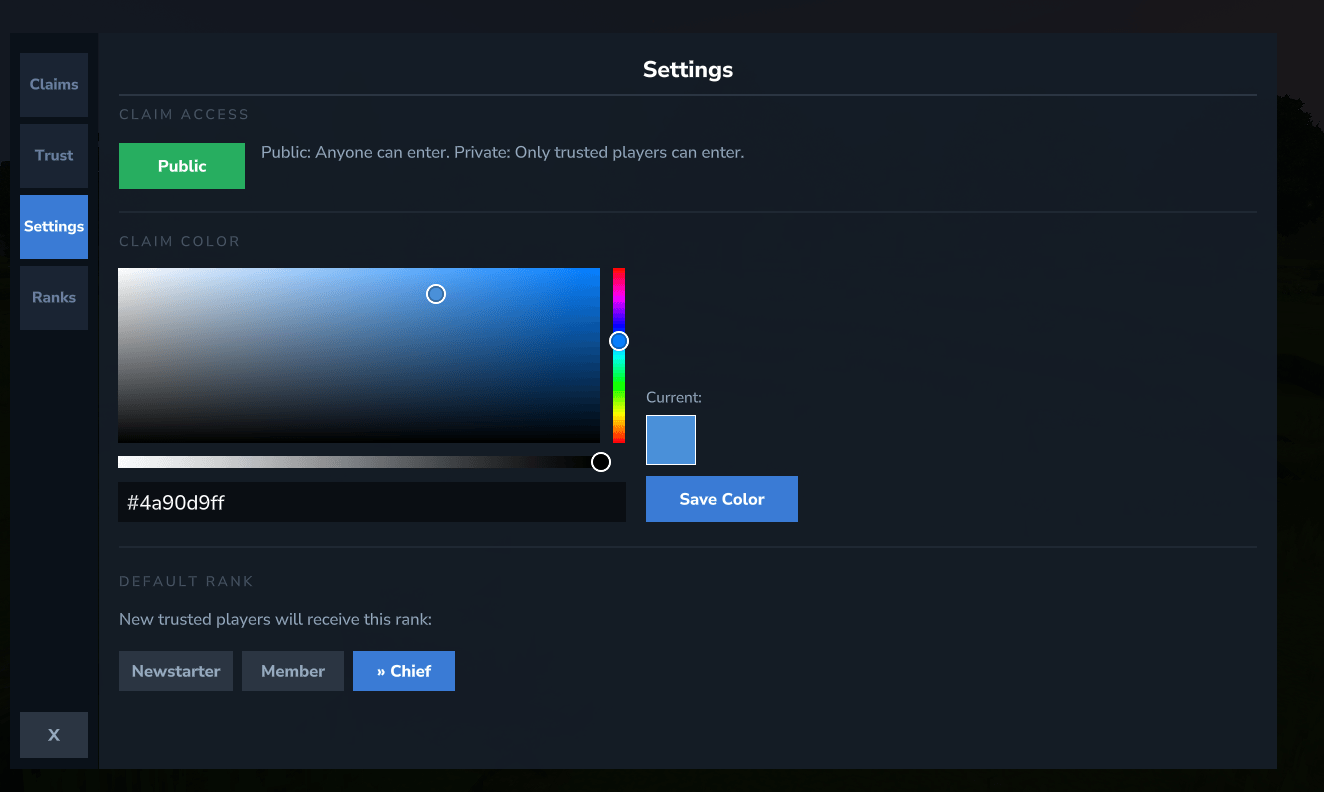
Task: Pick yellow on the vertical hue strip
Action: pos(619,413)
